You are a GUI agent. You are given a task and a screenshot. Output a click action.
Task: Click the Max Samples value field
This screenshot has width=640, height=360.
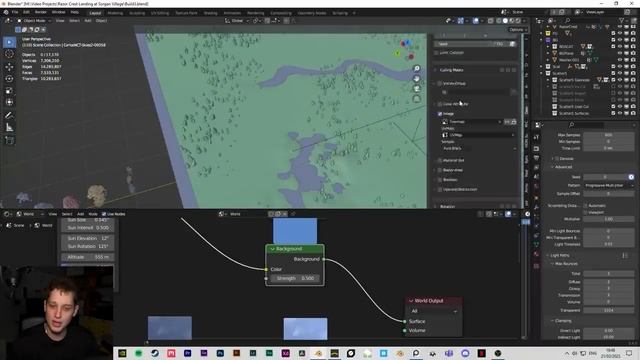(609, 135)
